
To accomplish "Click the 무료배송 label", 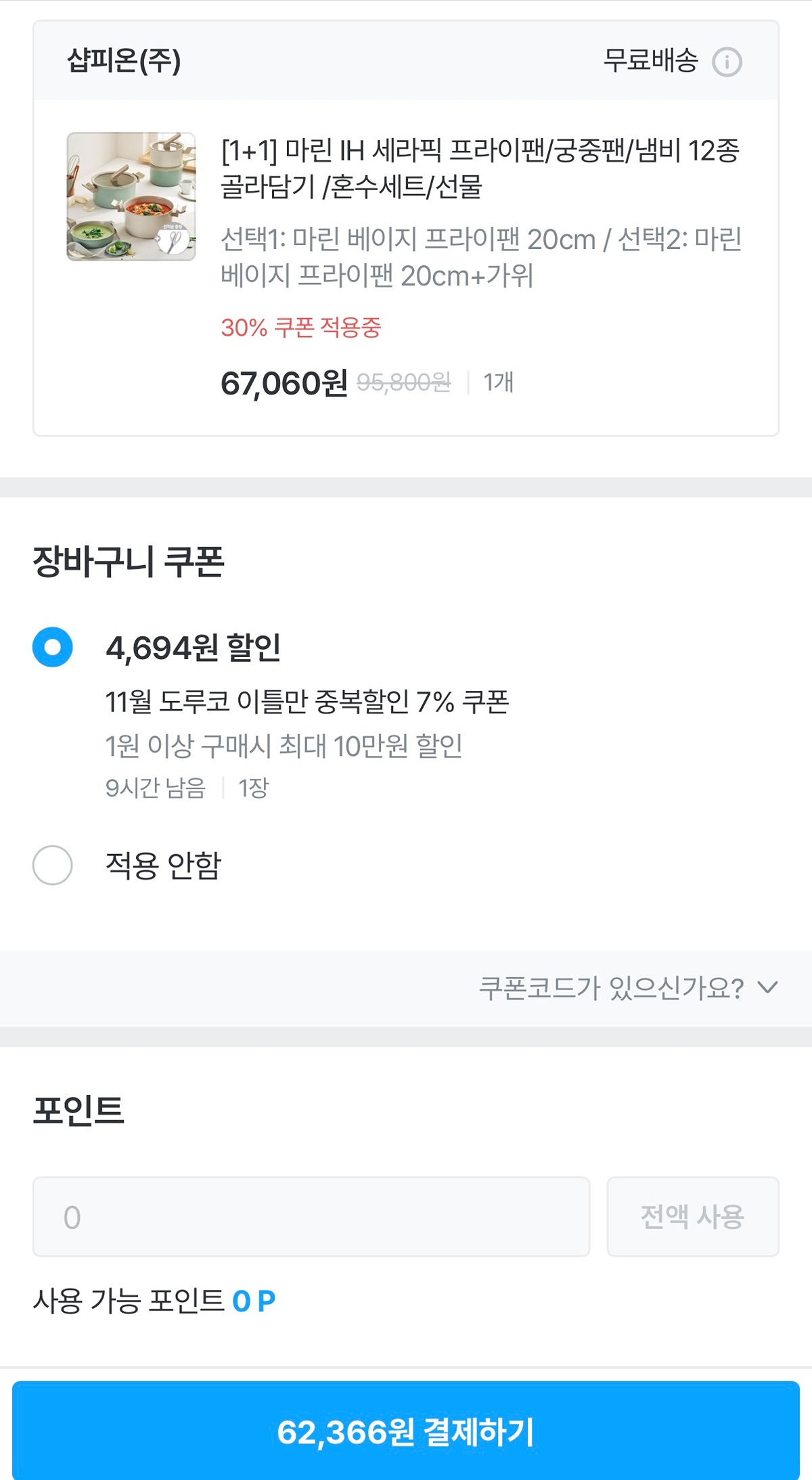I will (x=650, y=61).
